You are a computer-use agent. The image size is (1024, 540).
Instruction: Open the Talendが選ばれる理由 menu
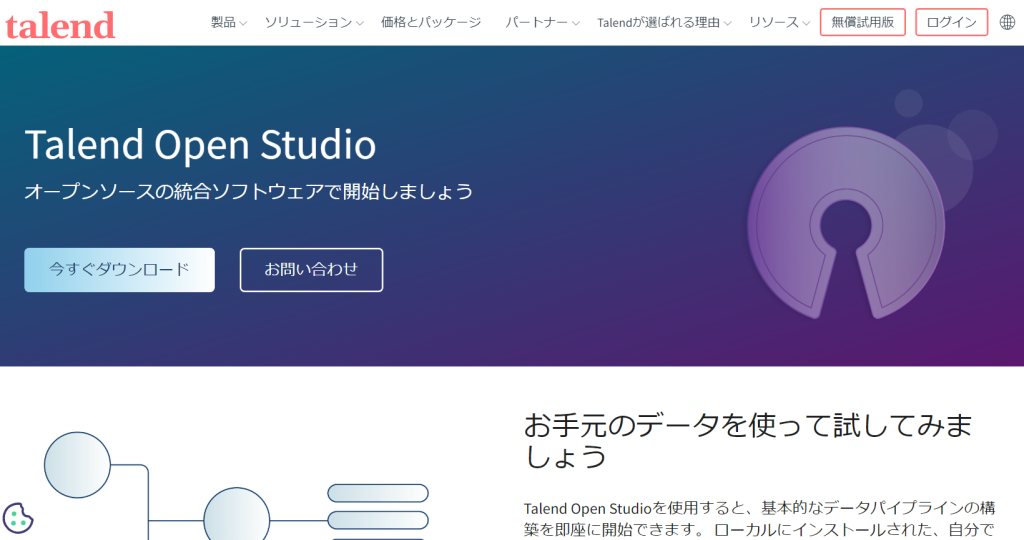coord(664,22)
